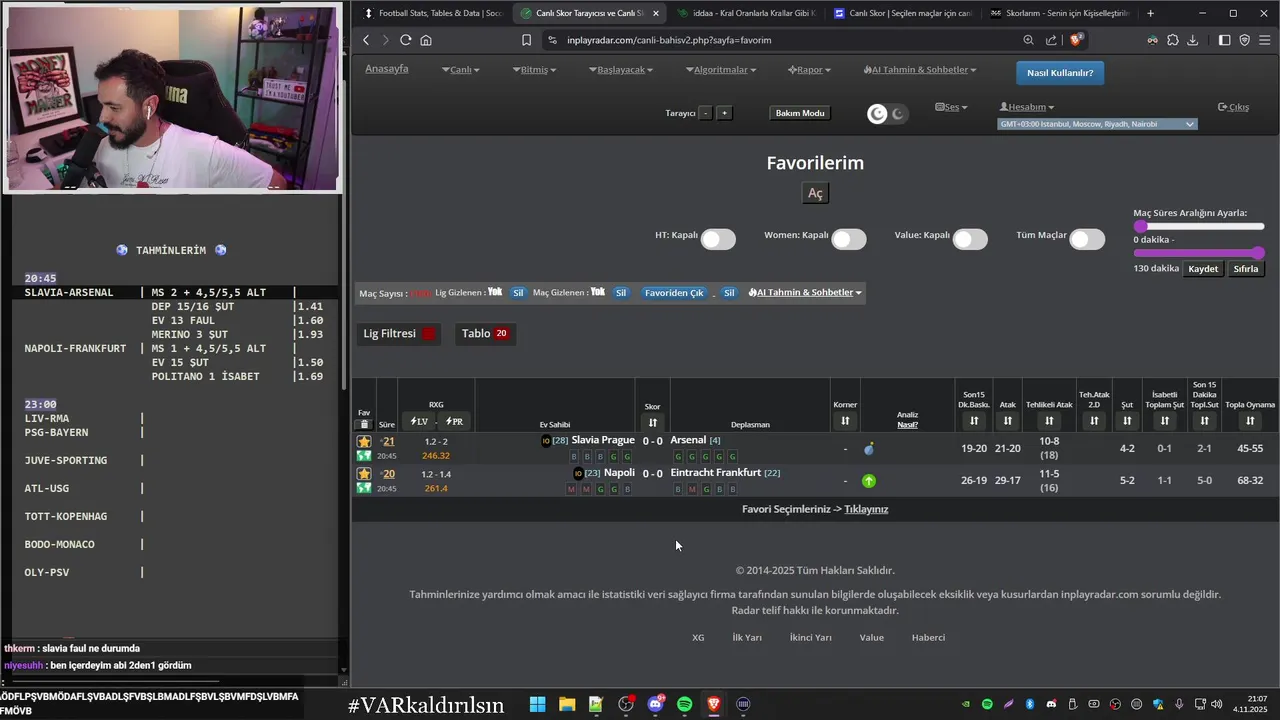This screenshot has height=720, width=1280.
Task: Expand the Başlayacak dropdown menu
Action: (621, 70)
